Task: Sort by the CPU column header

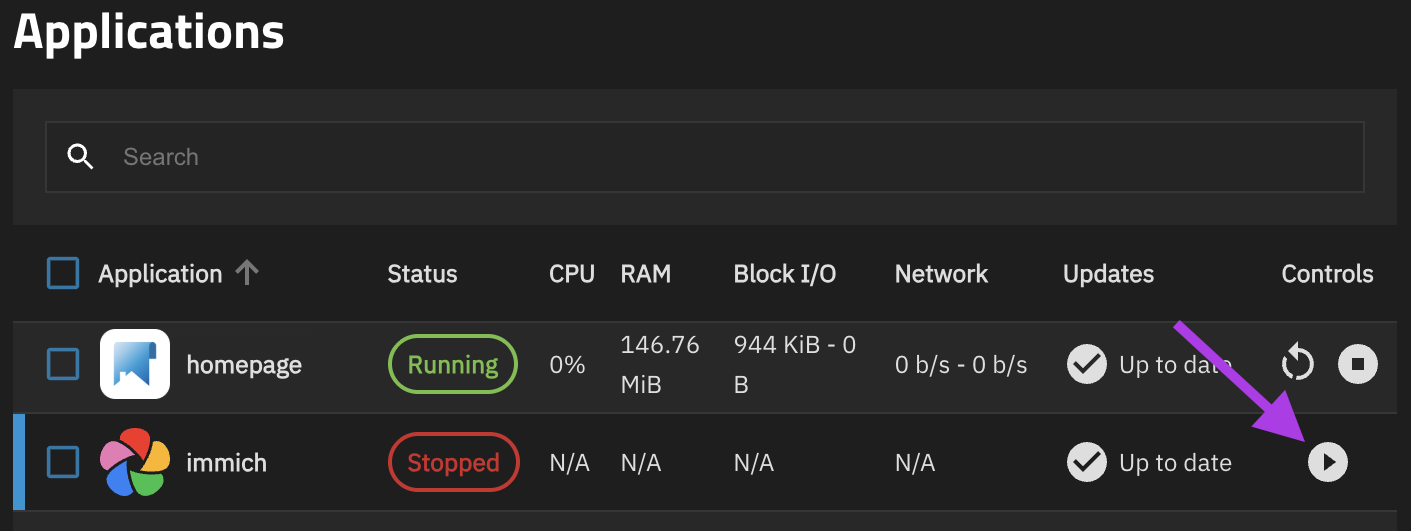Action: (x=572, y=274)
